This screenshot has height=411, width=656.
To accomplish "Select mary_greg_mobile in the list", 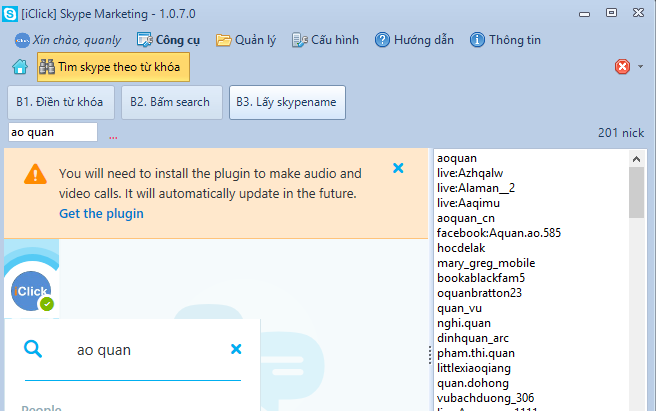I will point(486,263).
